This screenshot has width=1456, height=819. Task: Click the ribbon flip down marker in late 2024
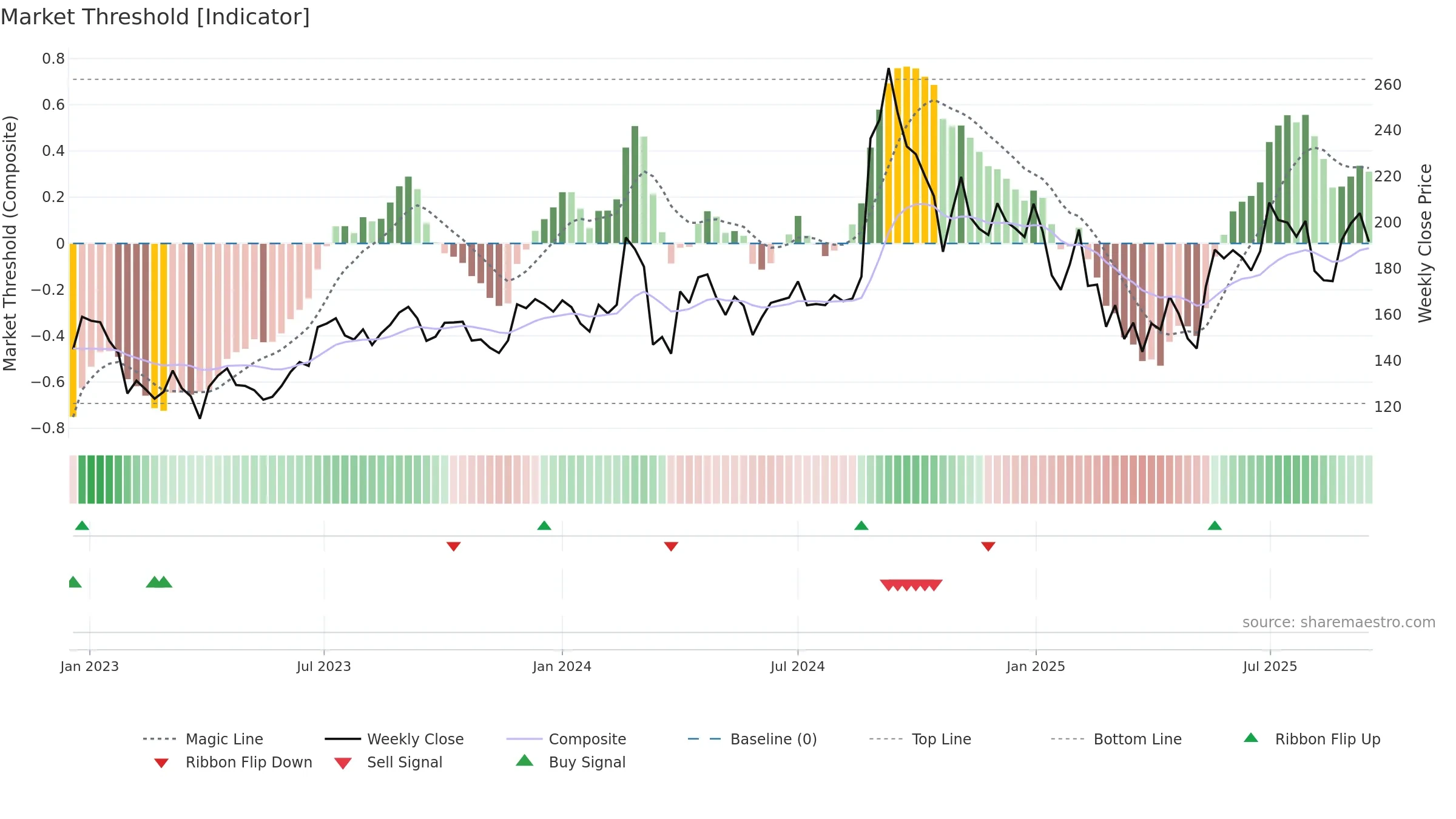(988, 547)
